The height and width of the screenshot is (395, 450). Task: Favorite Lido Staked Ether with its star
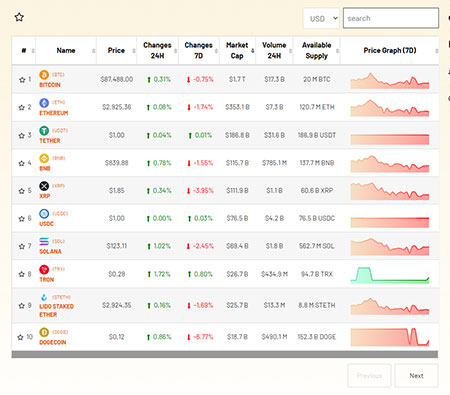(x=22, y=305)
